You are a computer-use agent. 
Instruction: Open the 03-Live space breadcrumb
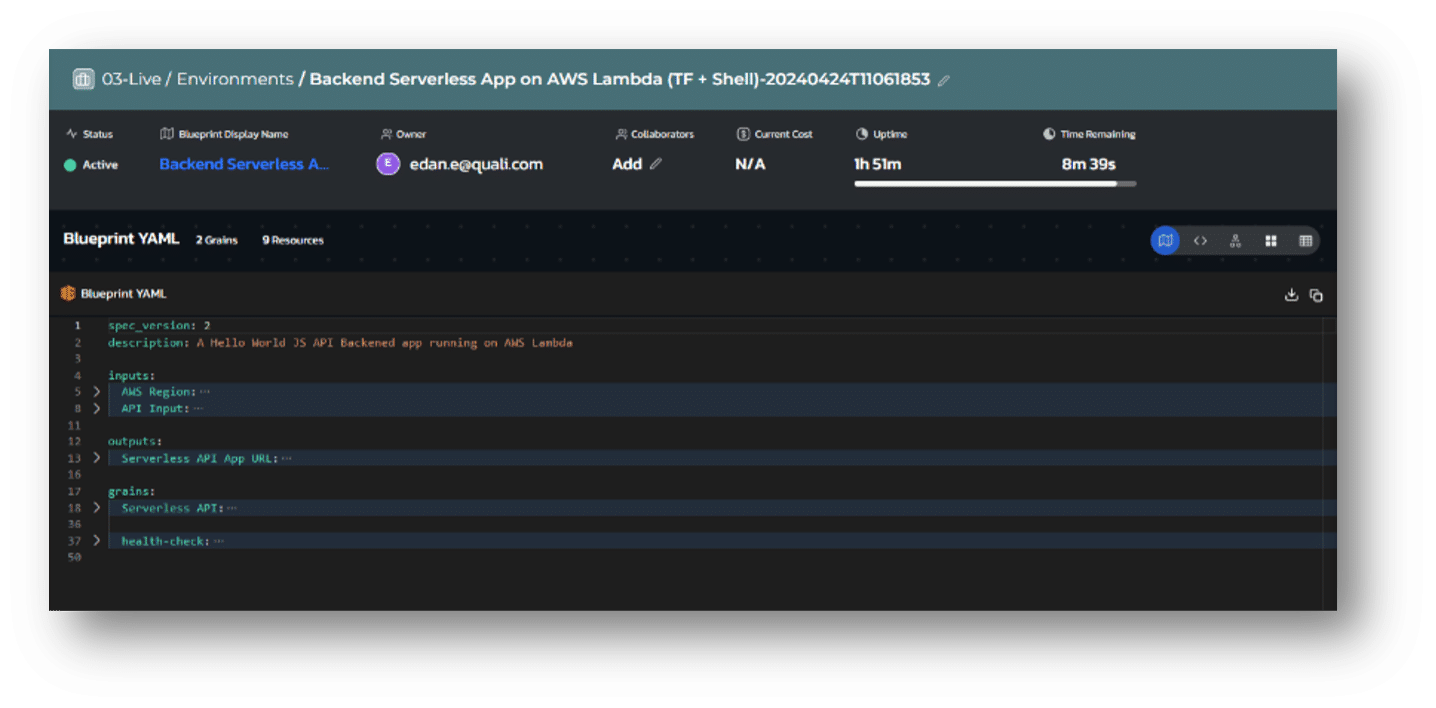[130, 79]
